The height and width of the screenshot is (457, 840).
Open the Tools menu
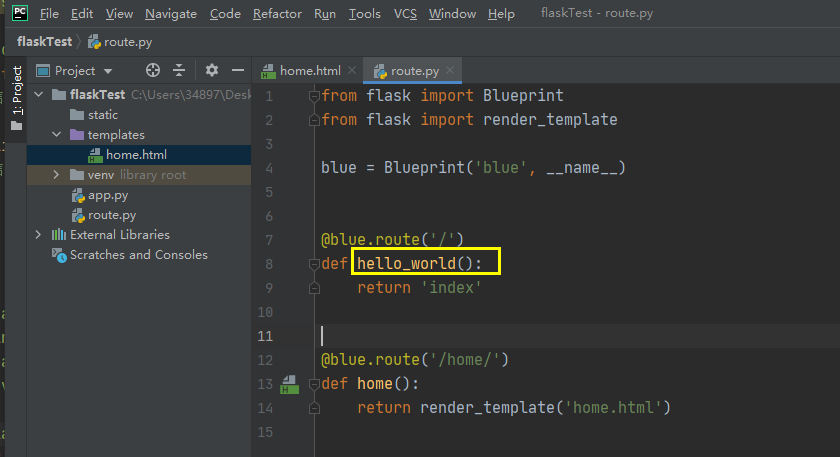[x=364, y=14]
